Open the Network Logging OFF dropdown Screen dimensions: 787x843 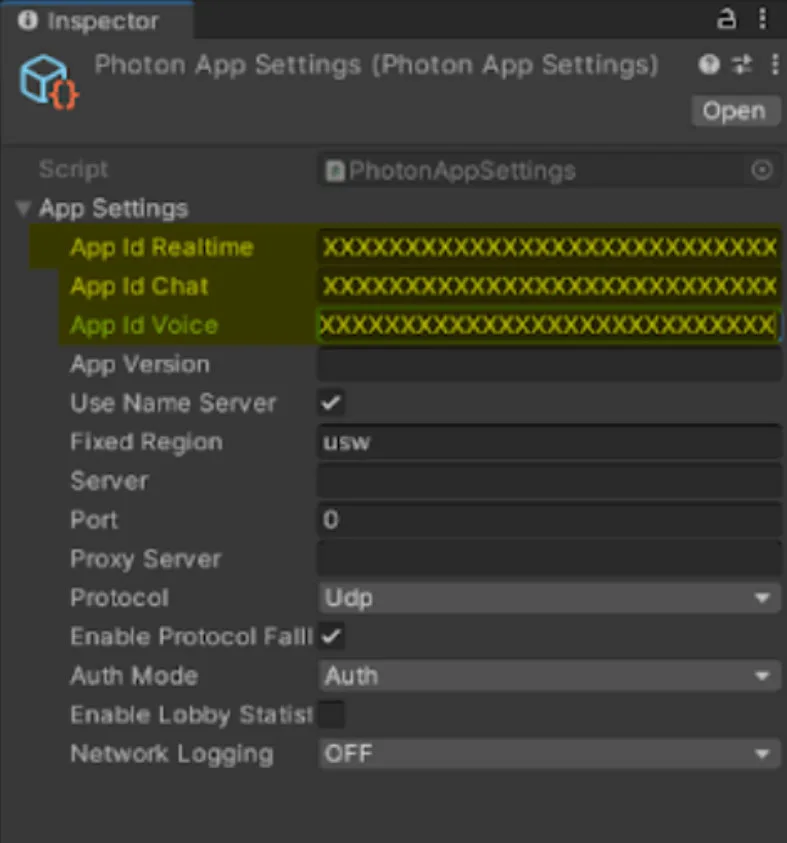pyautogui.click(x=549, y=754)
